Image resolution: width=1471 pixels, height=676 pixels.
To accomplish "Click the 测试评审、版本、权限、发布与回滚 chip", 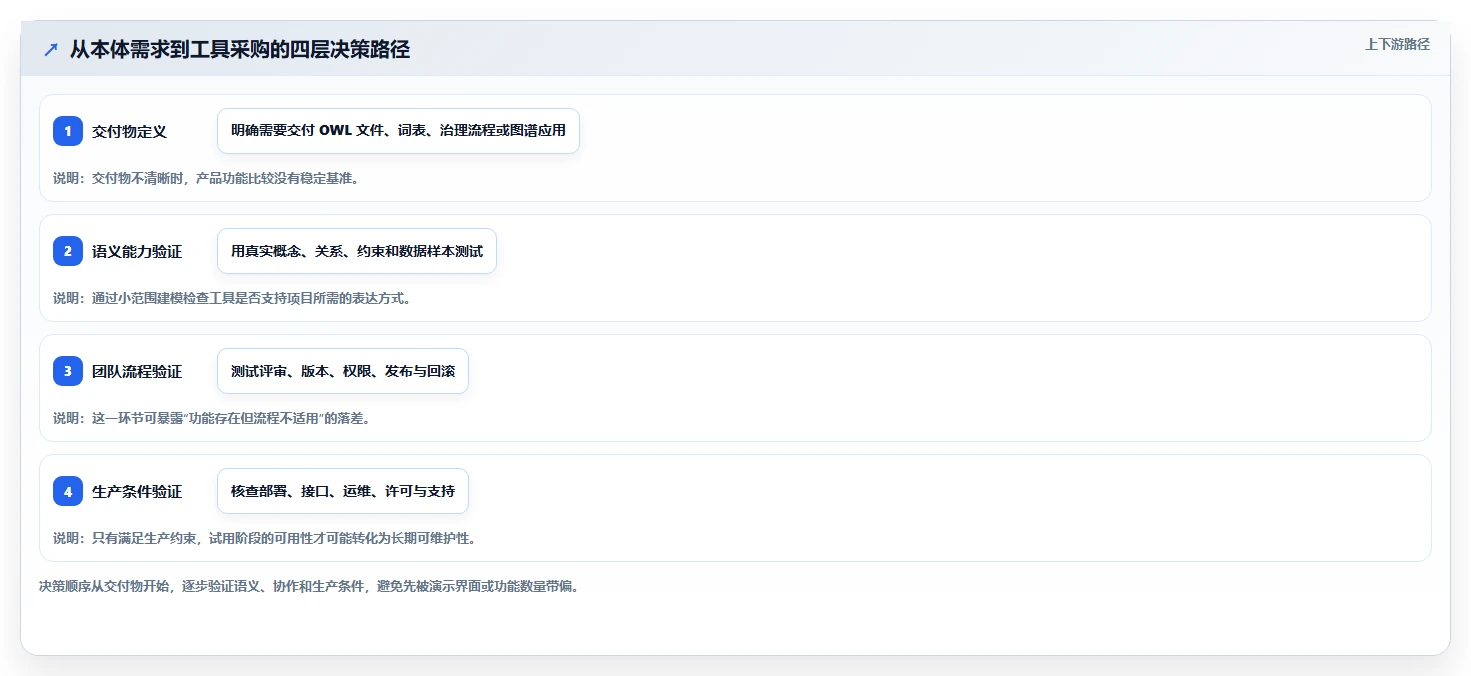I will click(x=343, y=371).
